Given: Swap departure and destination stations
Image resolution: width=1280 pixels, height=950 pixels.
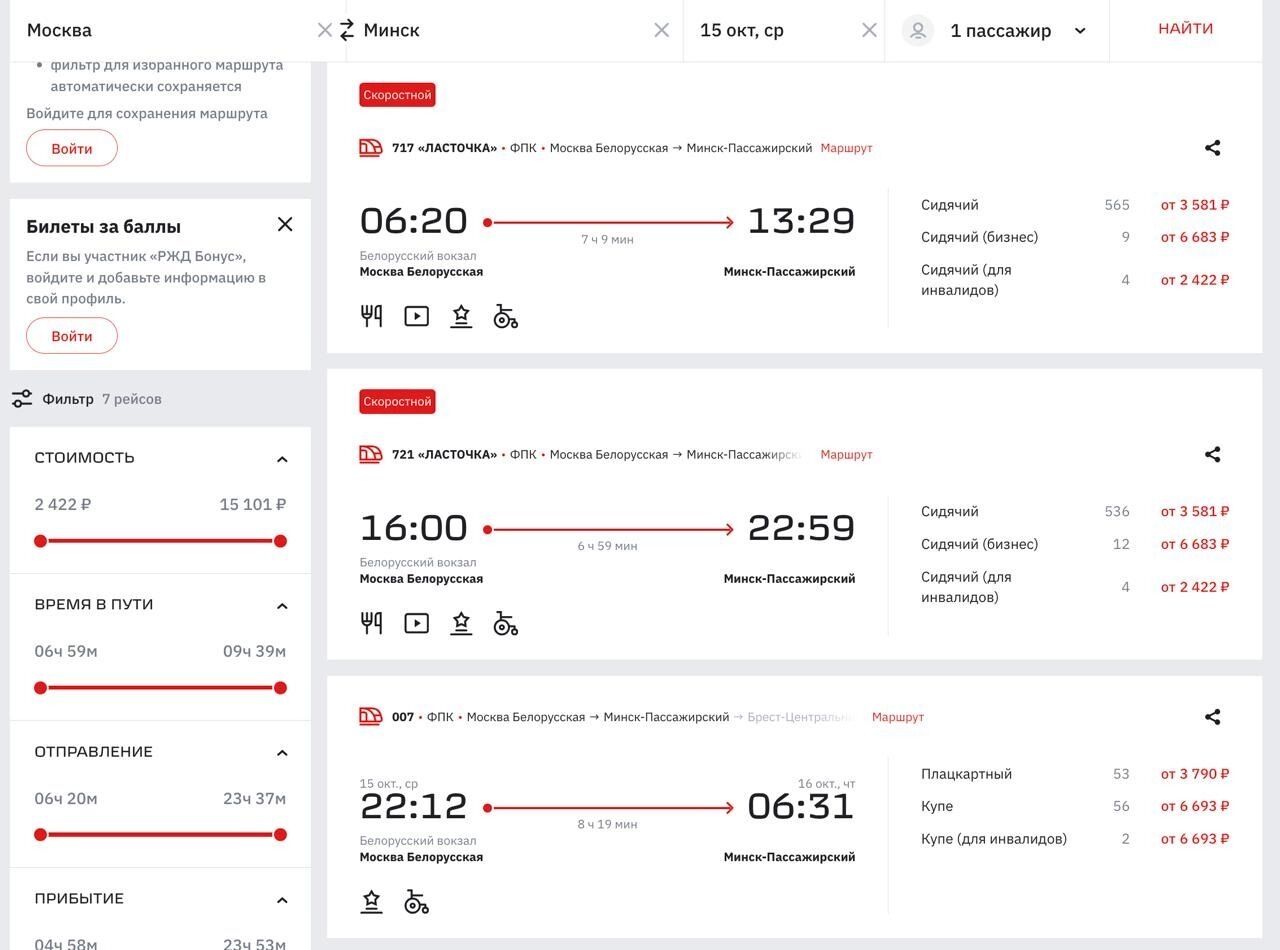Looking at the screenshot, I should [347, 30].
